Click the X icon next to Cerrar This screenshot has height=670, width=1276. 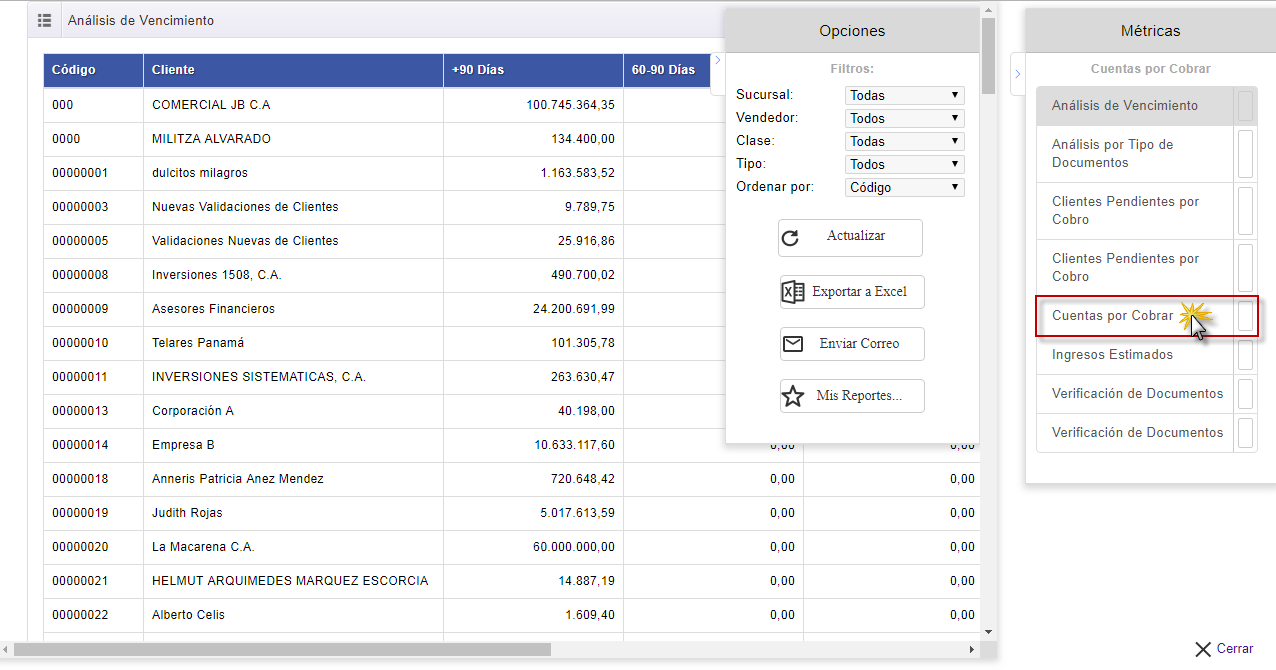(x=1203, y=649)
